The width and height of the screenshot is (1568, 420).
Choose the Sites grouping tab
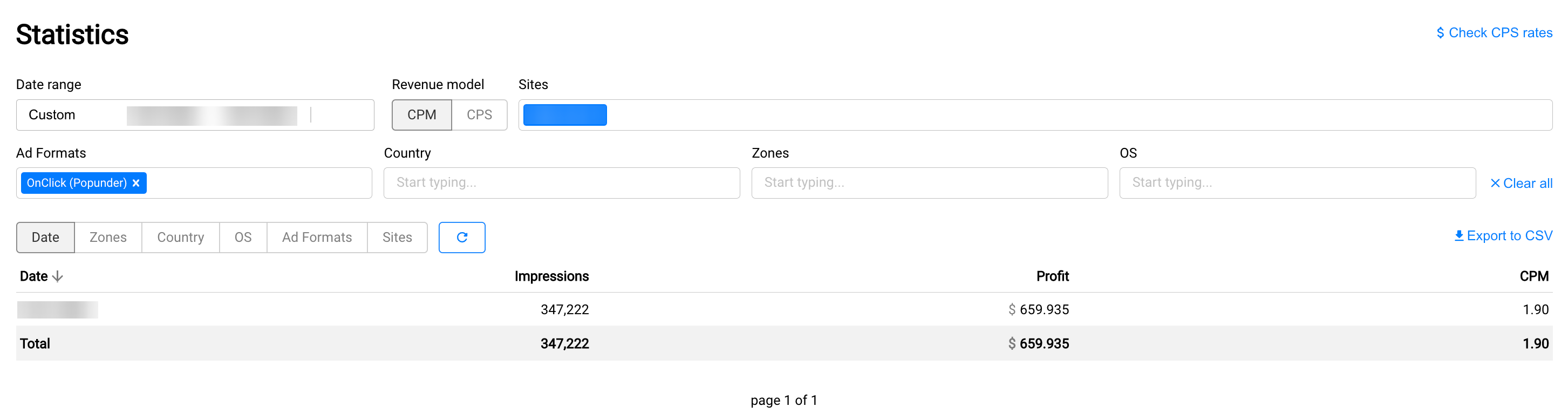[397, 238]
